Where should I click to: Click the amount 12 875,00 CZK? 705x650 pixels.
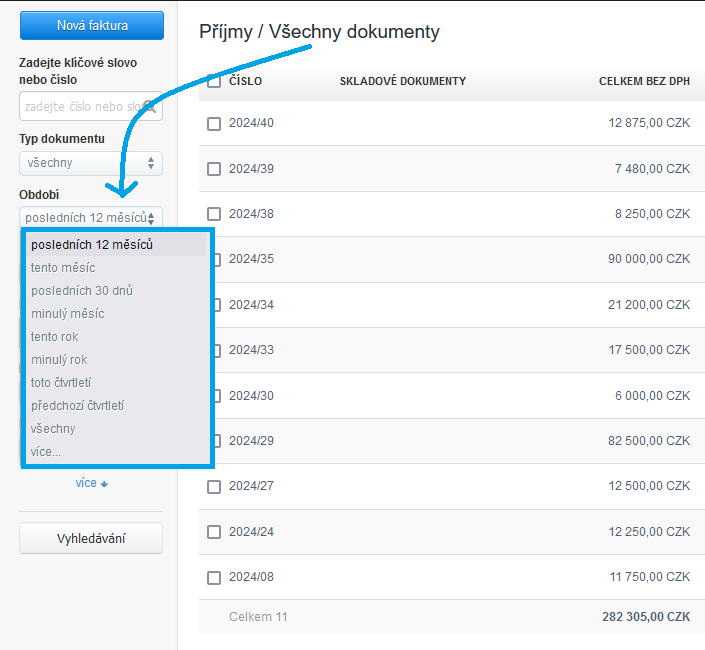[x=649, y=123]
